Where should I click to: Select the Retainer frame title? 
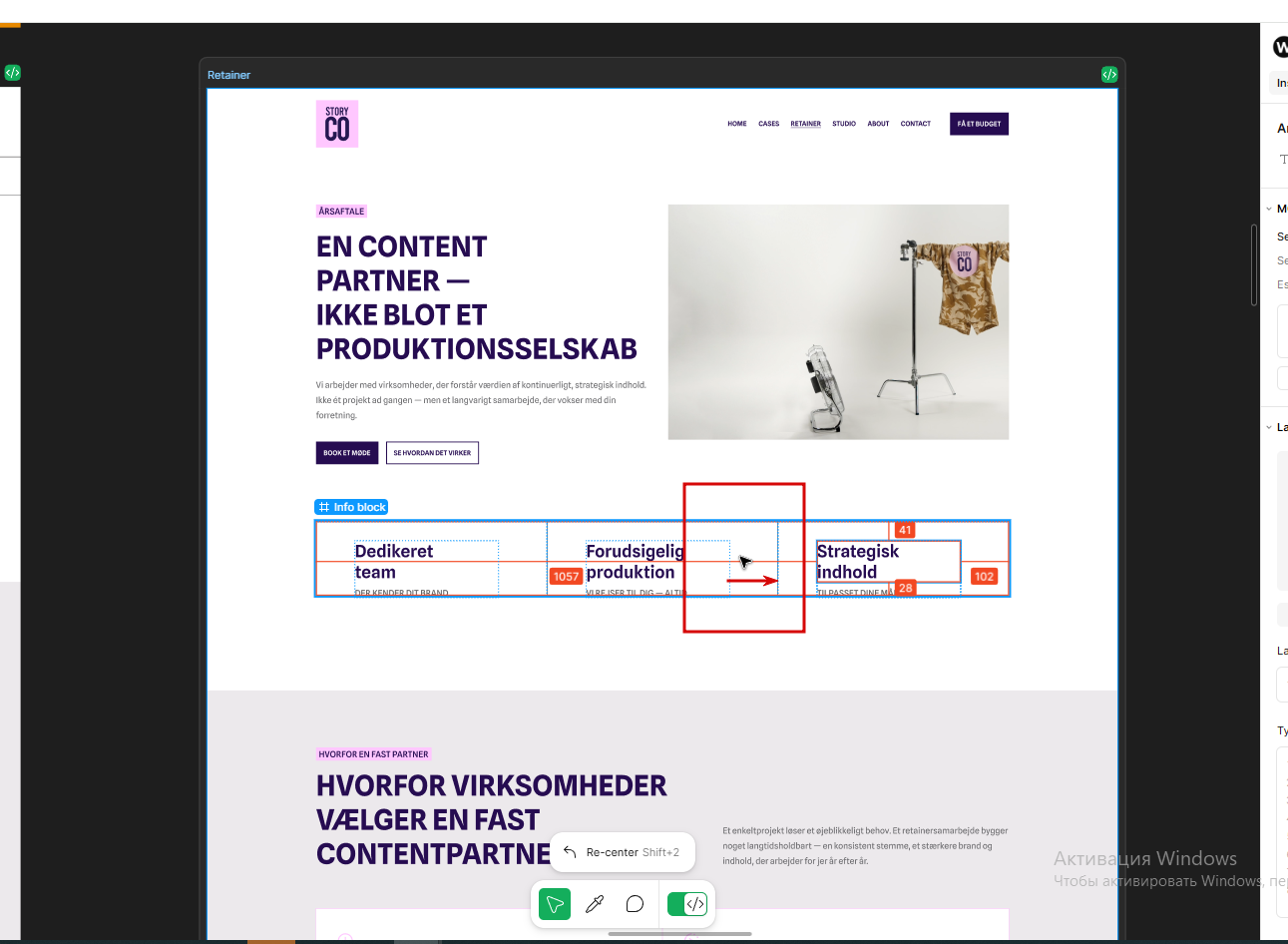(228, 75)
